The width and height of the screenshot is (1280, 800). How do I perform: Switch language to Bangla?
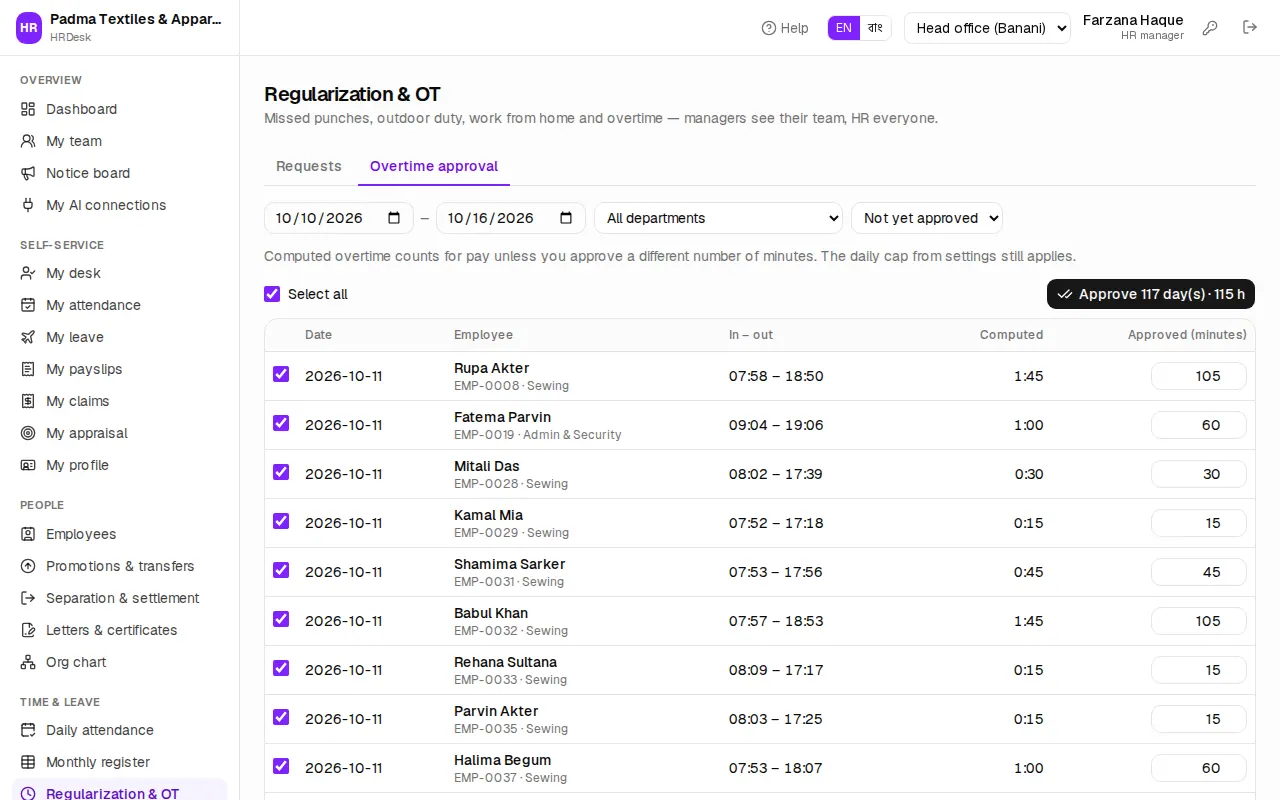875,28
